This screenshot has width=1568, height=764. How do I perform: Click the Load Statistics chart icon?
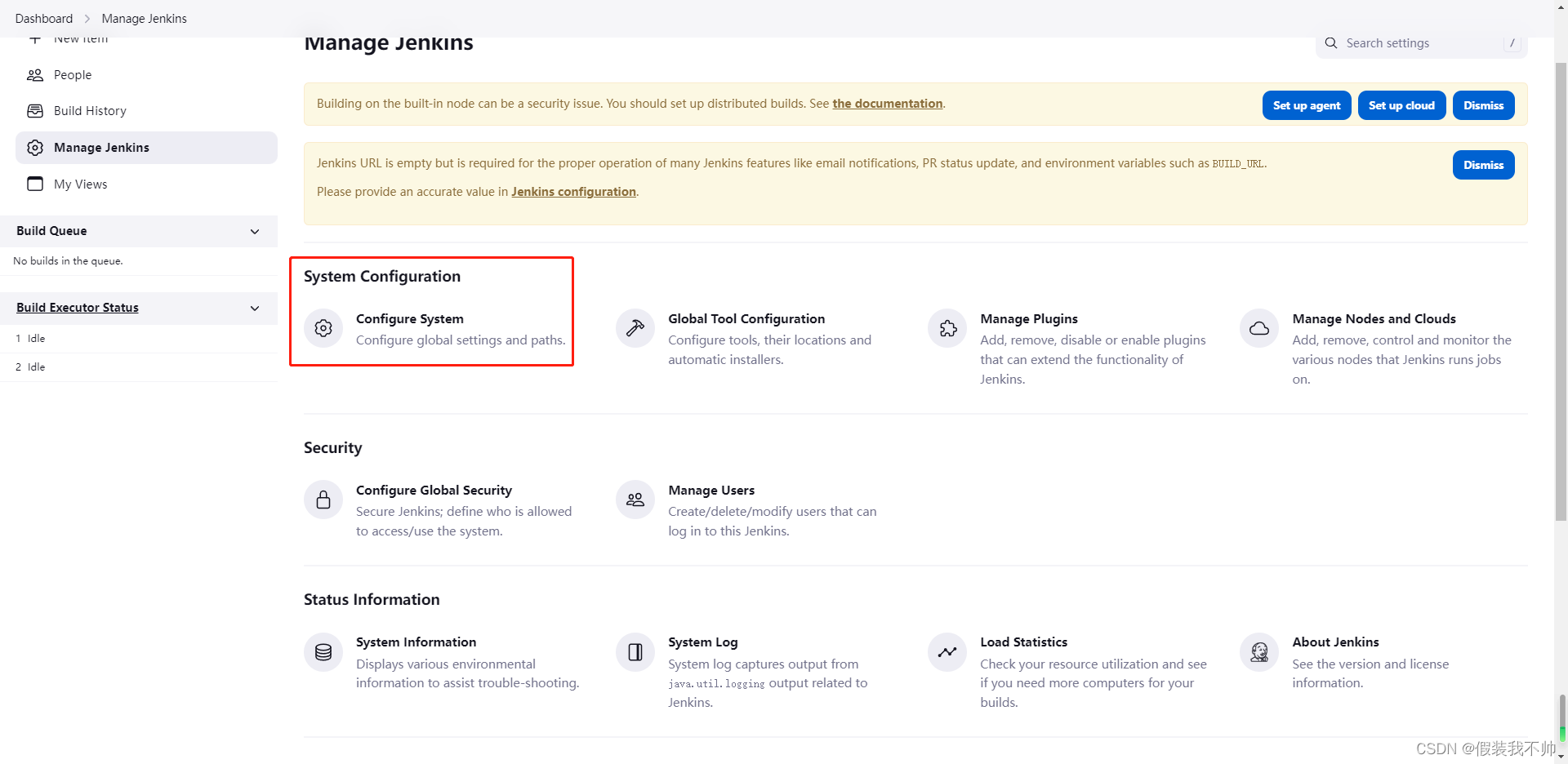coord(947,652)
